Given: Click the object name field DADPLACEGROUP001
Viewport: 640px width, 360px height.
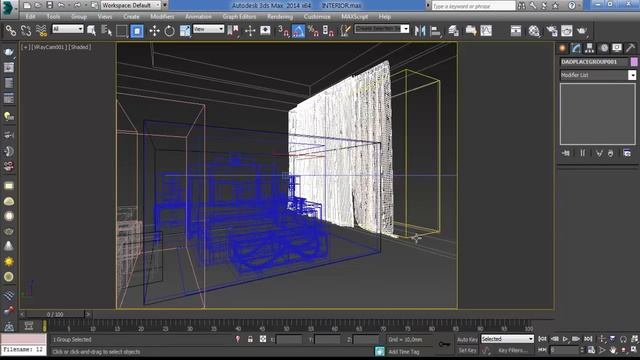Looking at the screenshot, I should [594, 62].
